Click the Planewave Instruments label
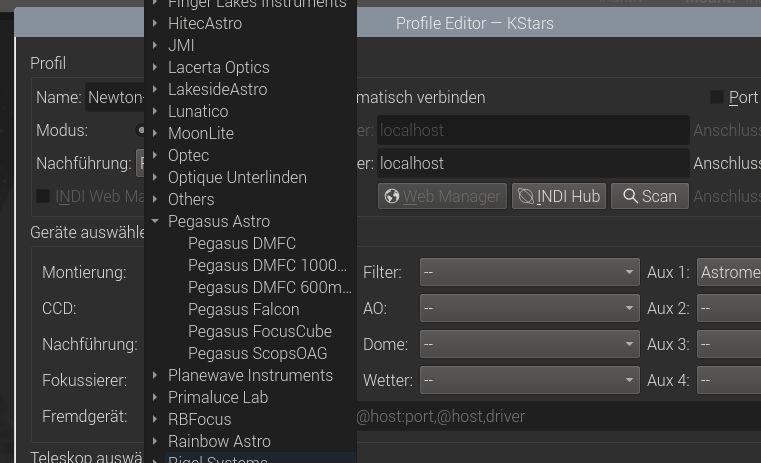This screenshot has height=463, width=761. click(x=250, y=375)
